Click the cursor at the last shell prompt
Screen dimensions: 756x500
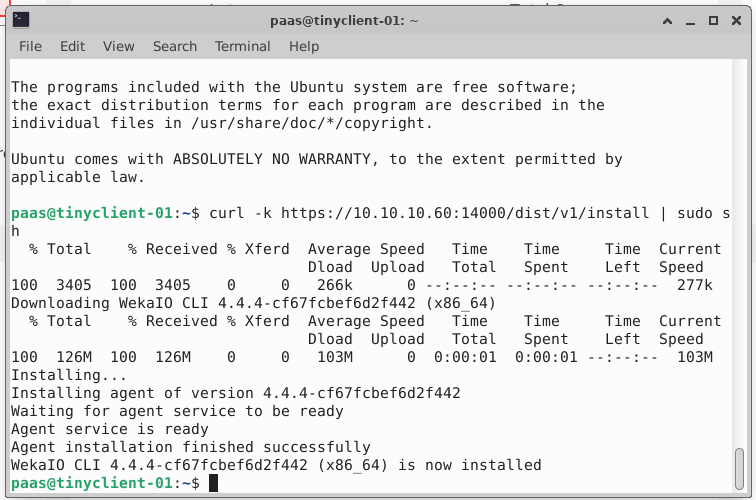[x=214, y=483]
